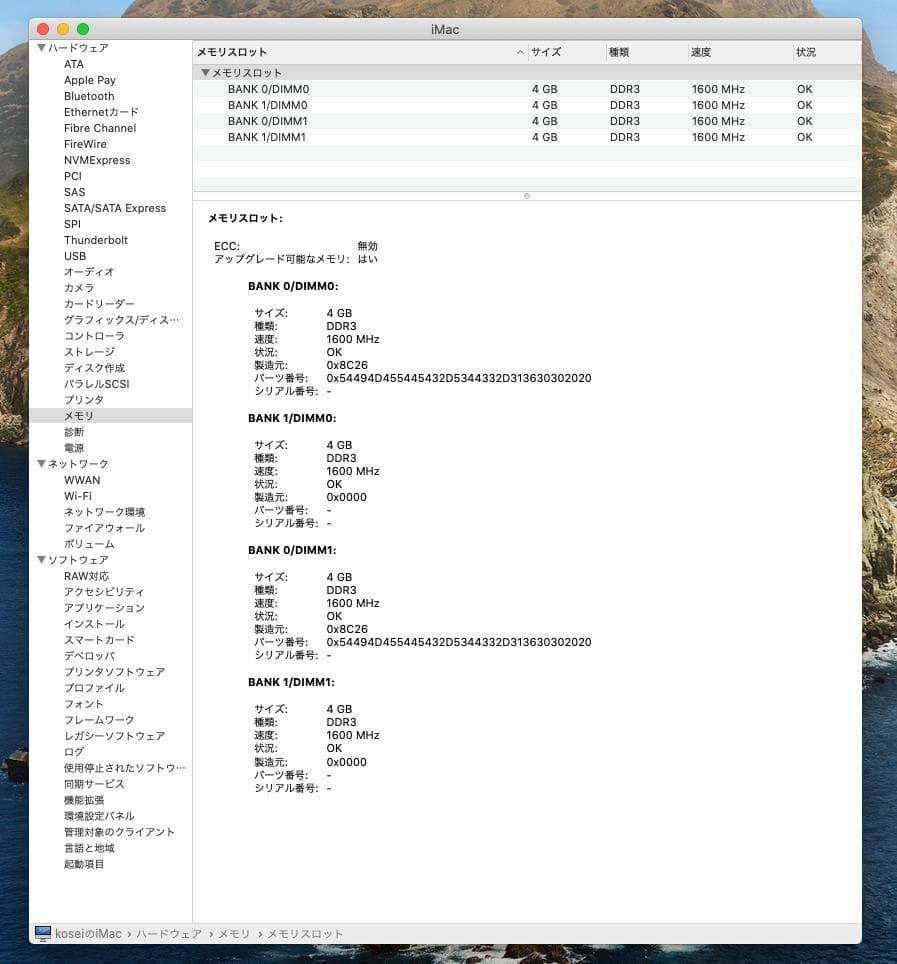The width and height of the screenshot is (897, 964).
Task: Sort the table by the サイズ column
Action: [547, 51]
